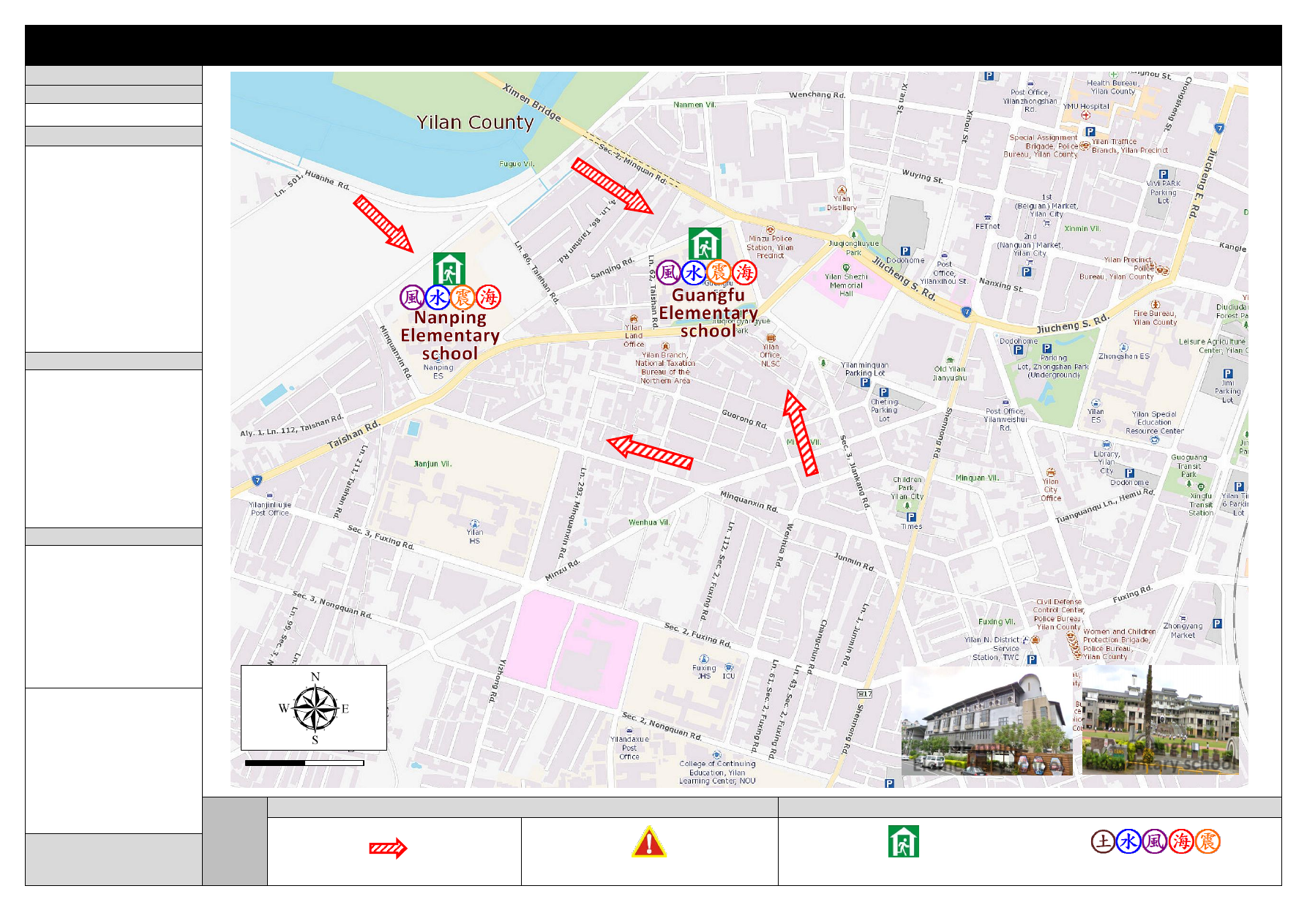This screenshot has height=924, width=1307.
Task: Click the Yilanjinliujie Post Office label
Action: 270,508
